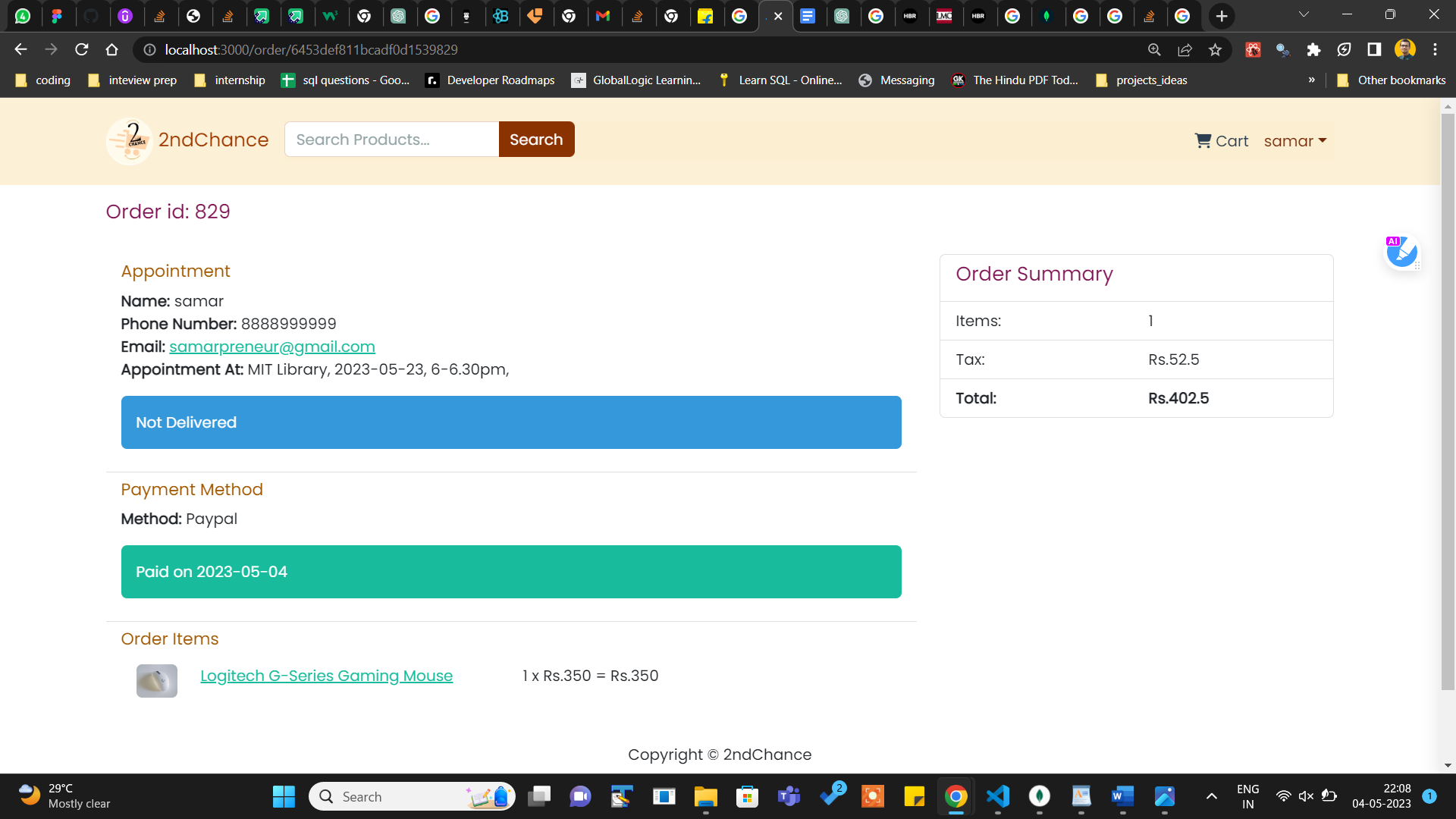Screen dimensions: 1456x819
Task: Open Logitech G-Series Gaming Mouse link
Action: pyautogui.click(x=326, y=676)
